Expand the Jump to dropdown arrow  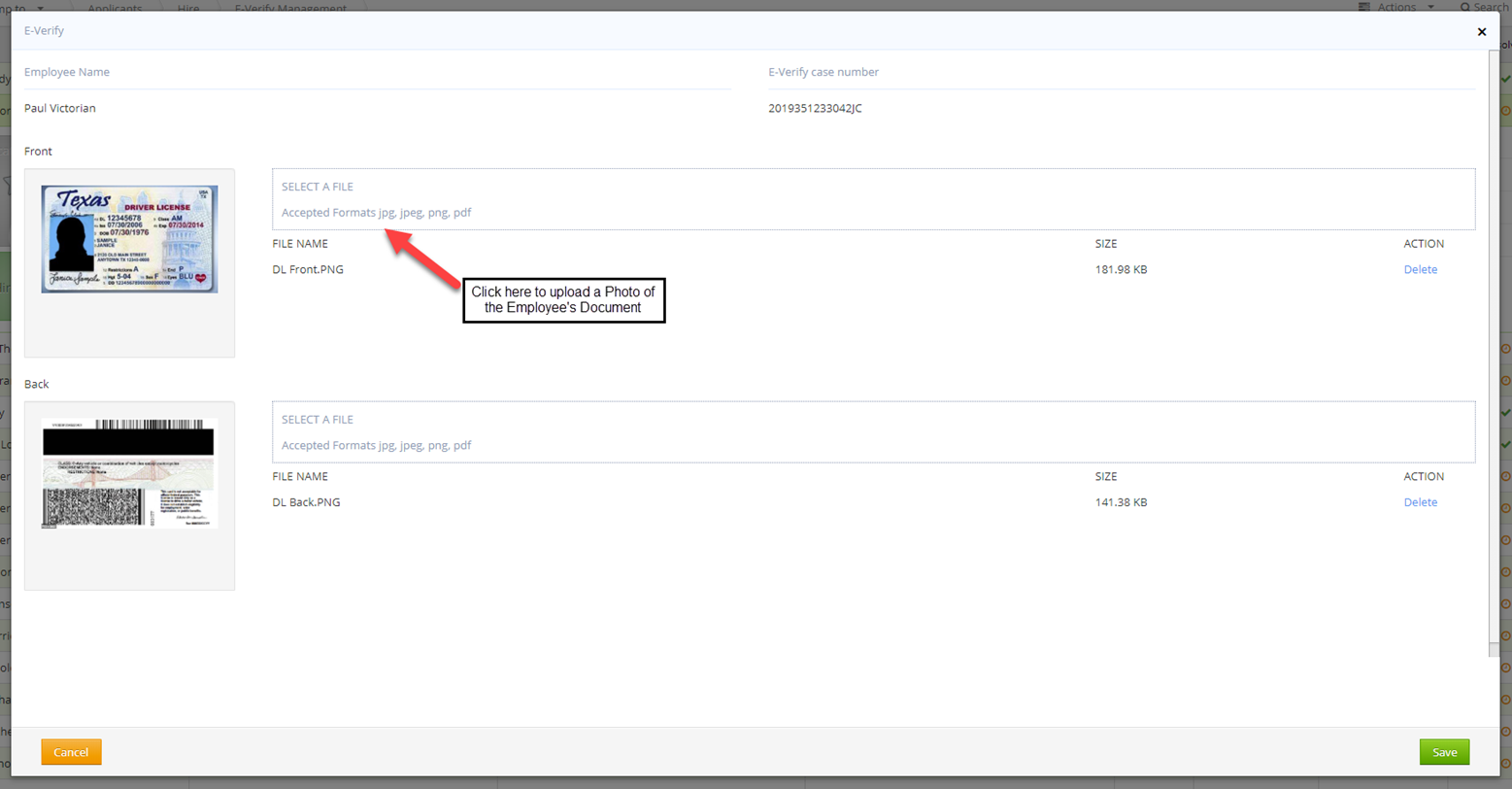(x=40, y=8)
